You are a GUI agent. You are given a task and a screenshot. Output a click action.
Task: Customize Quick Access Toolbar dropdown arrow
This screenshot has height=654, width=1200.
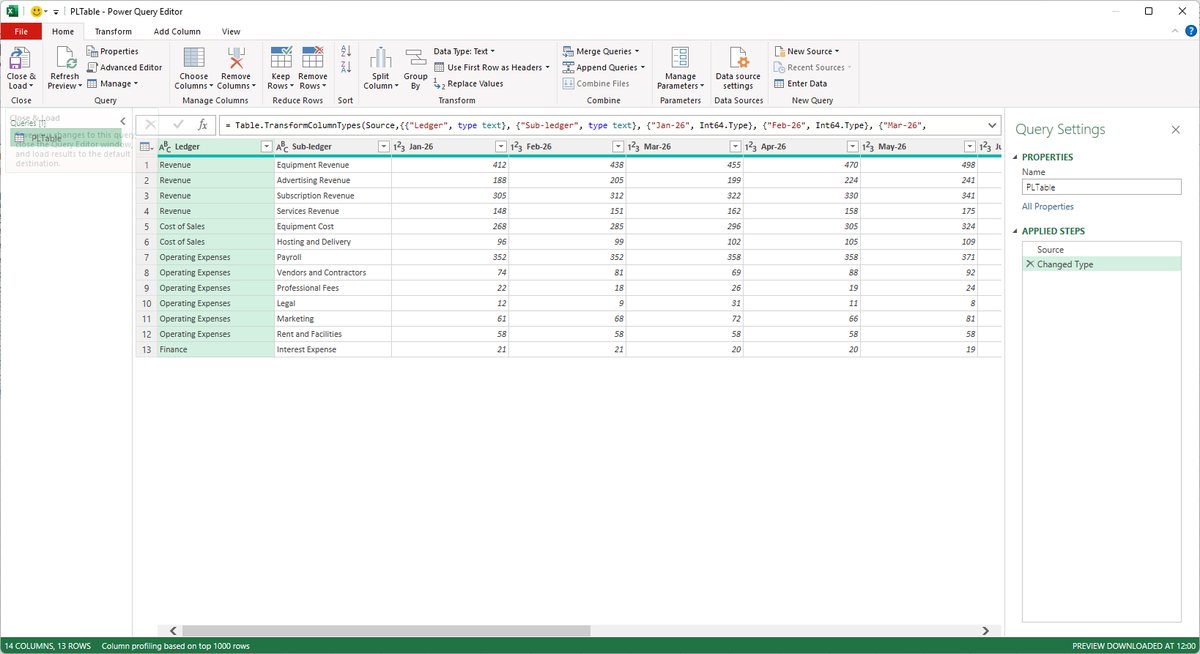tap(54, 12)
